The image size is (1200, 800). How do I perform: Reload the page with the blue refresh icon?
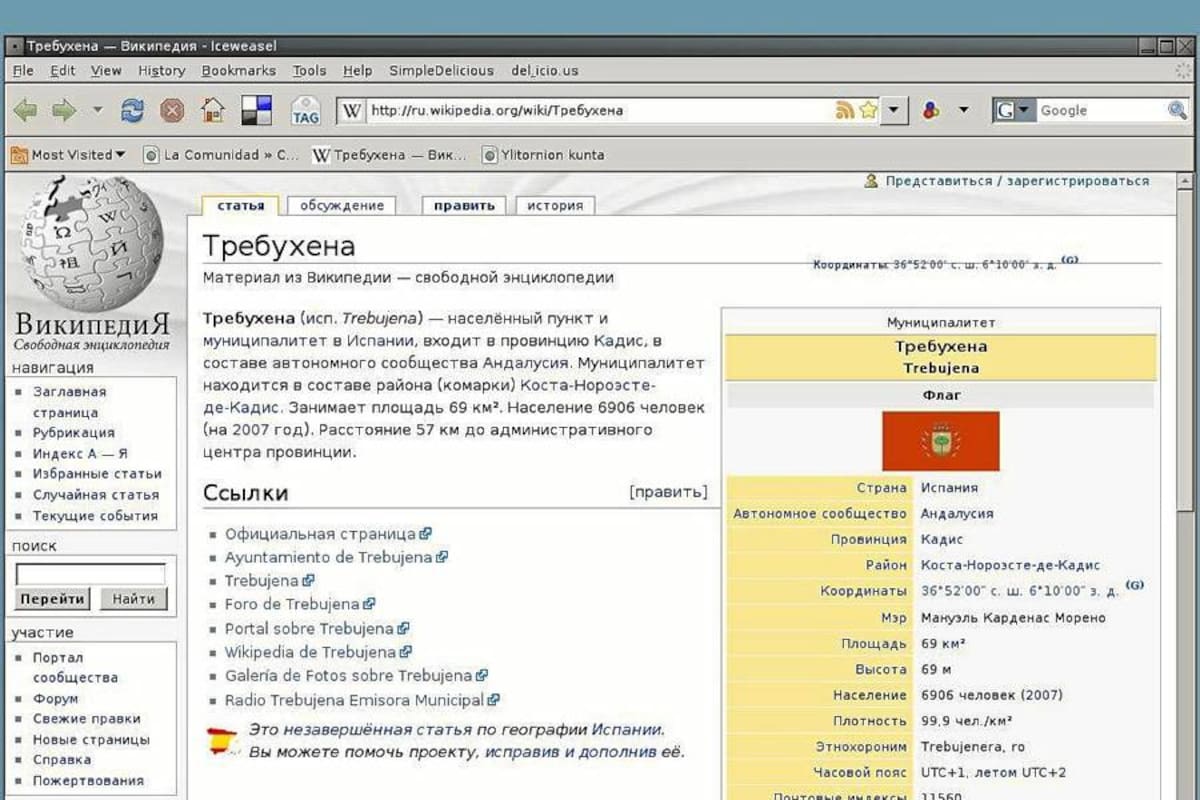(132, 110)
